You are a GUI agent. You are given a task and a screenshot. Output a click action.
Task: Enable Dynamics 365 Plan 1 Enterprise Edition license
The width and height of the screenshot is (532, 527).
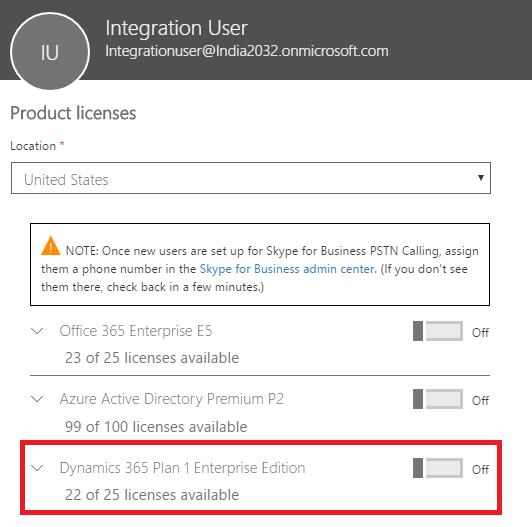tap(438, 468)
